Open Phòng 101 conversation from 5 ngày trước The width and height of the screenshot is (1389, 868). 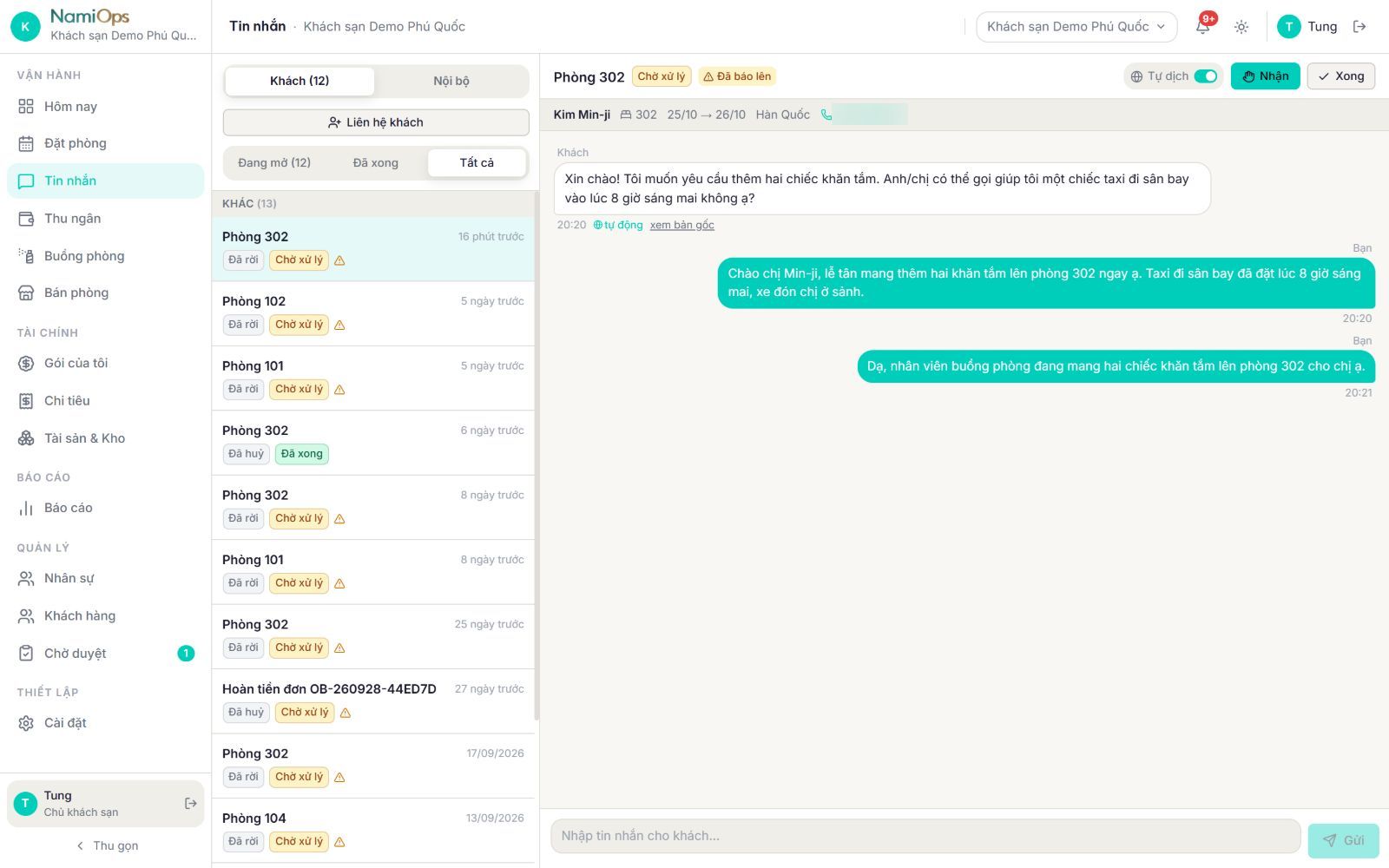tap(373, 378)
